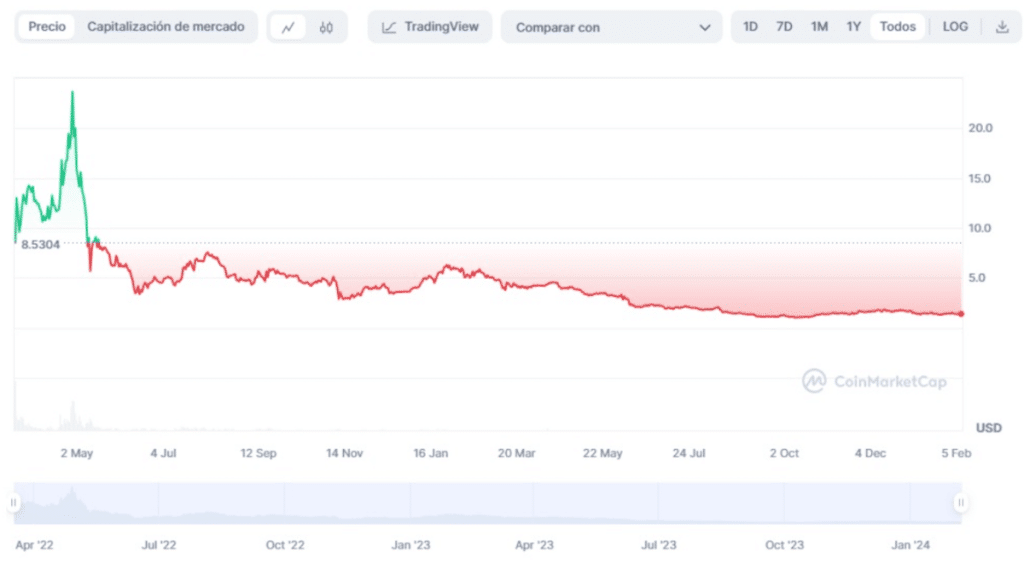
Task: Click the 16 Jan date label
Action: (x=430, y=453)
